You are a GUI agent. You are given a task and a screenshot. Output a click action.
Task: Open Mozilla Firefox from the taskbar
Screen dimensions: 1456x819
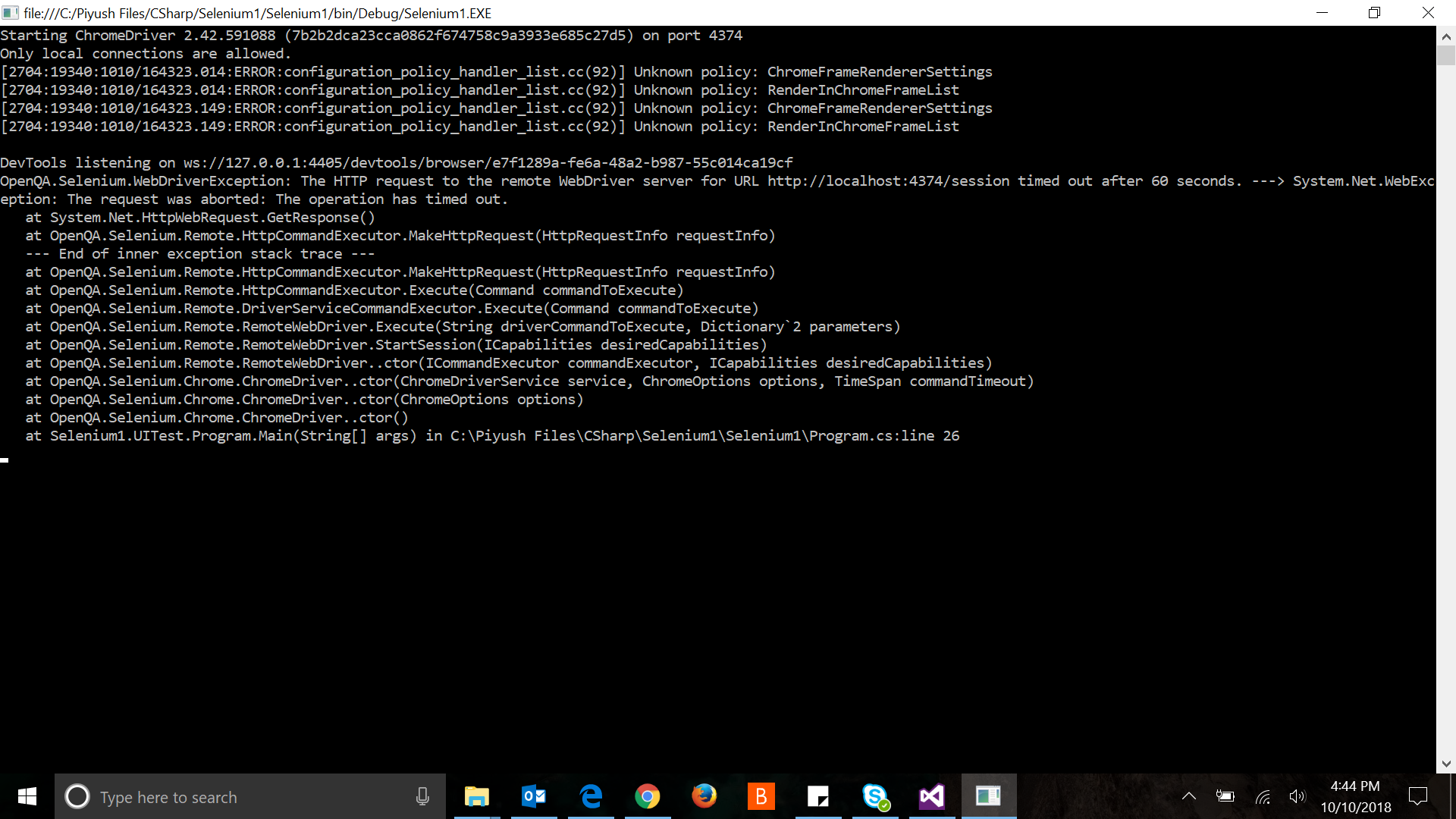[x=704, y=796]
